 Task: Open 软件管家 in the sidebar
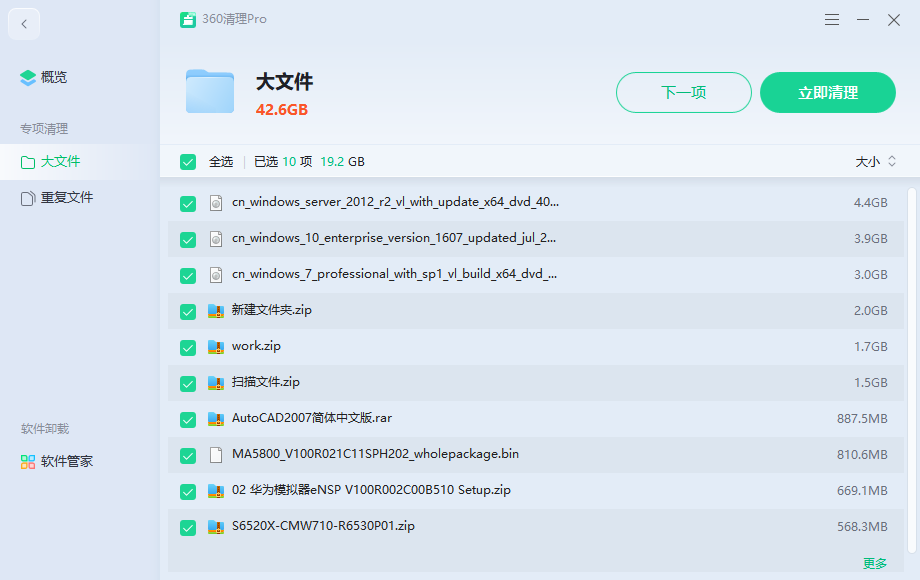[66, 462]
